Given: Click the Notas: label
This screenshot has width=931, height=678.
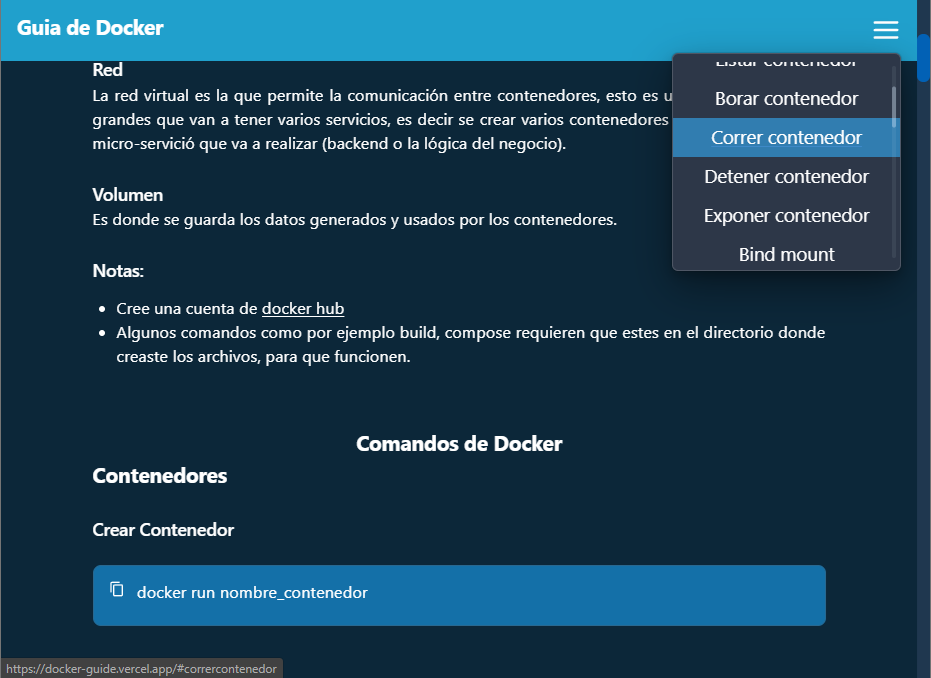Looking at the screenshot, I should [119, 271].
